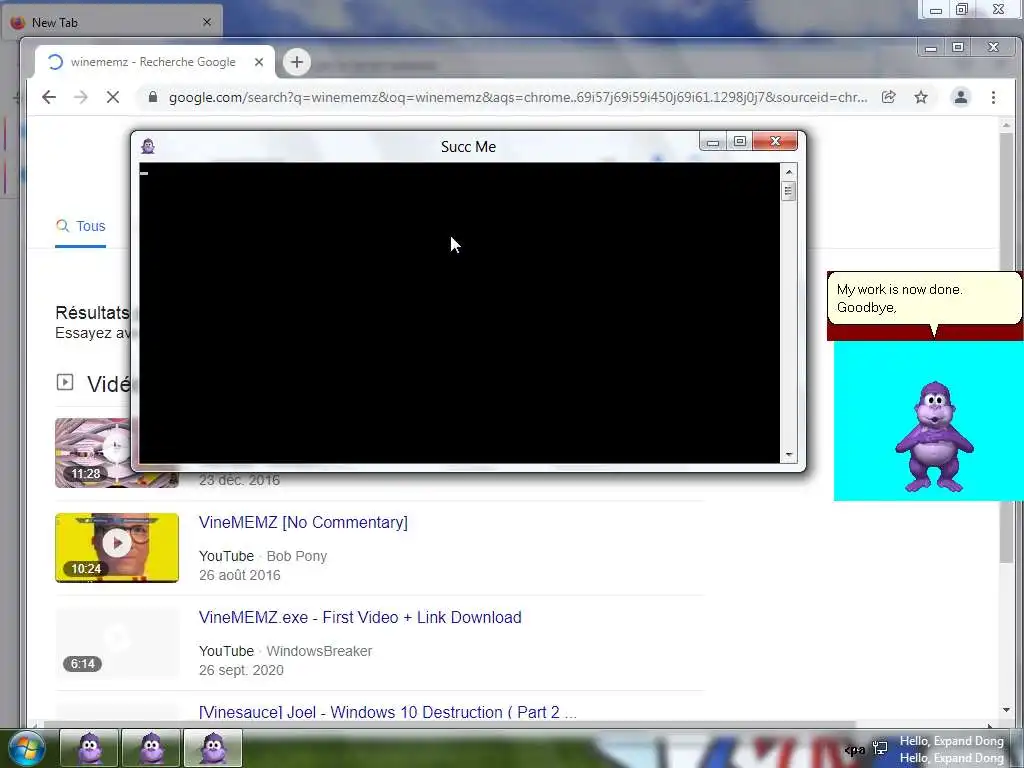Click Chrome page scrollbar down arrow
The height and width of the screenshot is (768, 1024).
tap(1006, 710)
